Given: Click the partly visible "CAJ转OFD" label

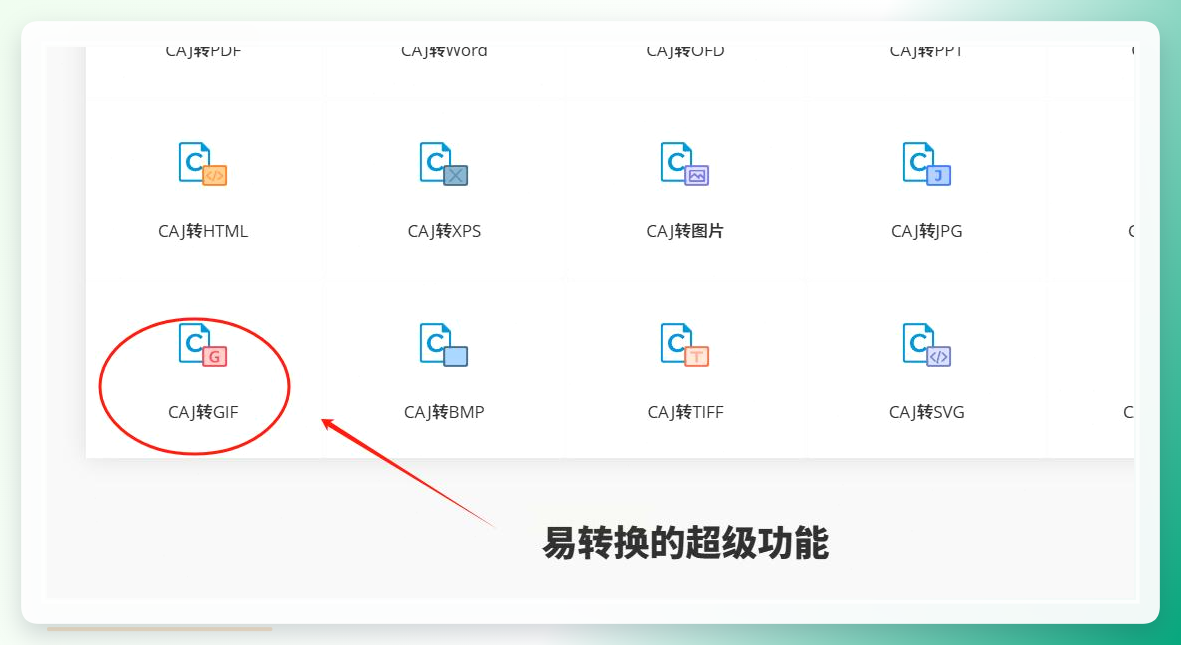Looking at the screenshot, I should click(x=685, y=52).
